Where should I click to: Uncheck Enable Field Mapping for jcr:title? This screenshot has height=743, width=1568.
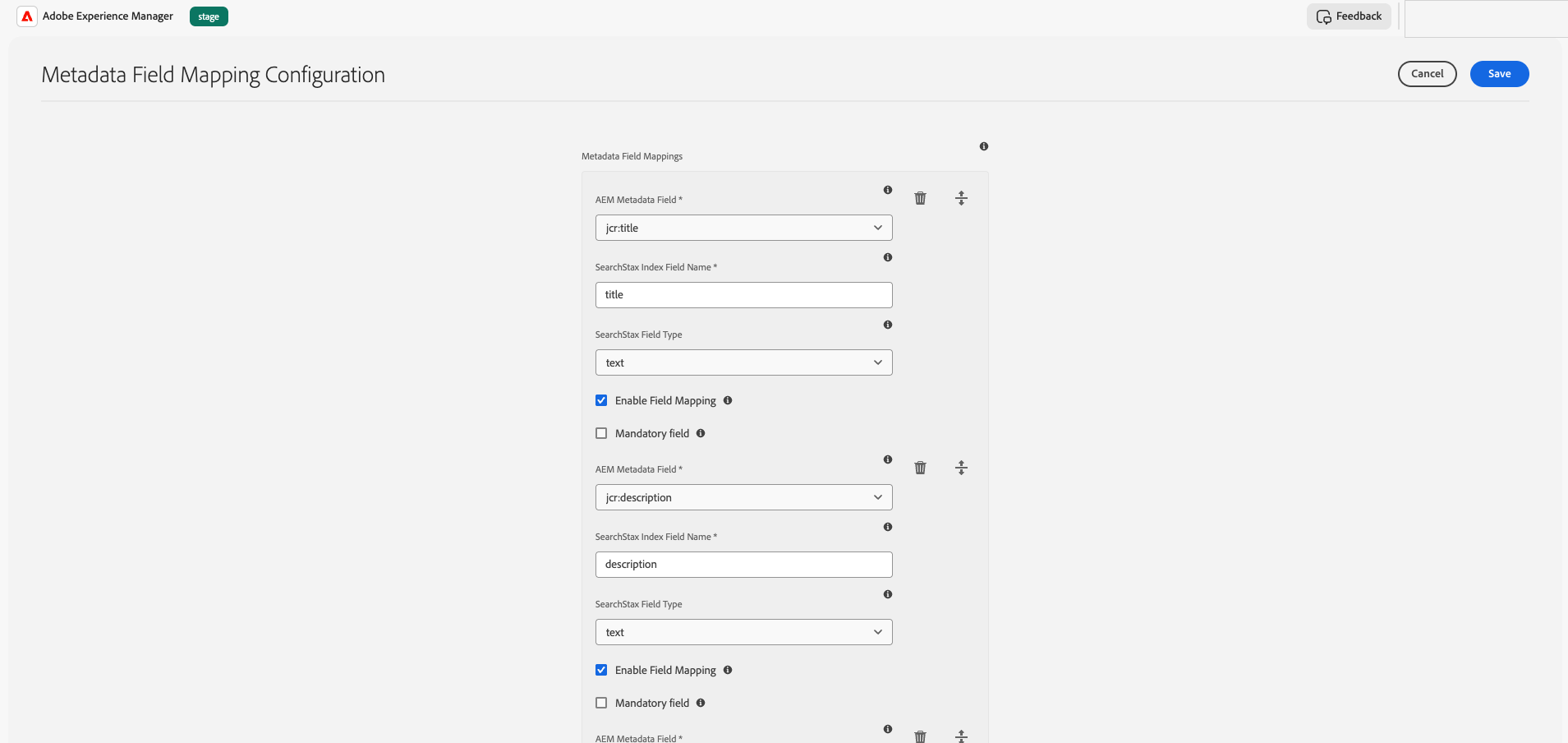pyautogui.click(x=601, y=400)
